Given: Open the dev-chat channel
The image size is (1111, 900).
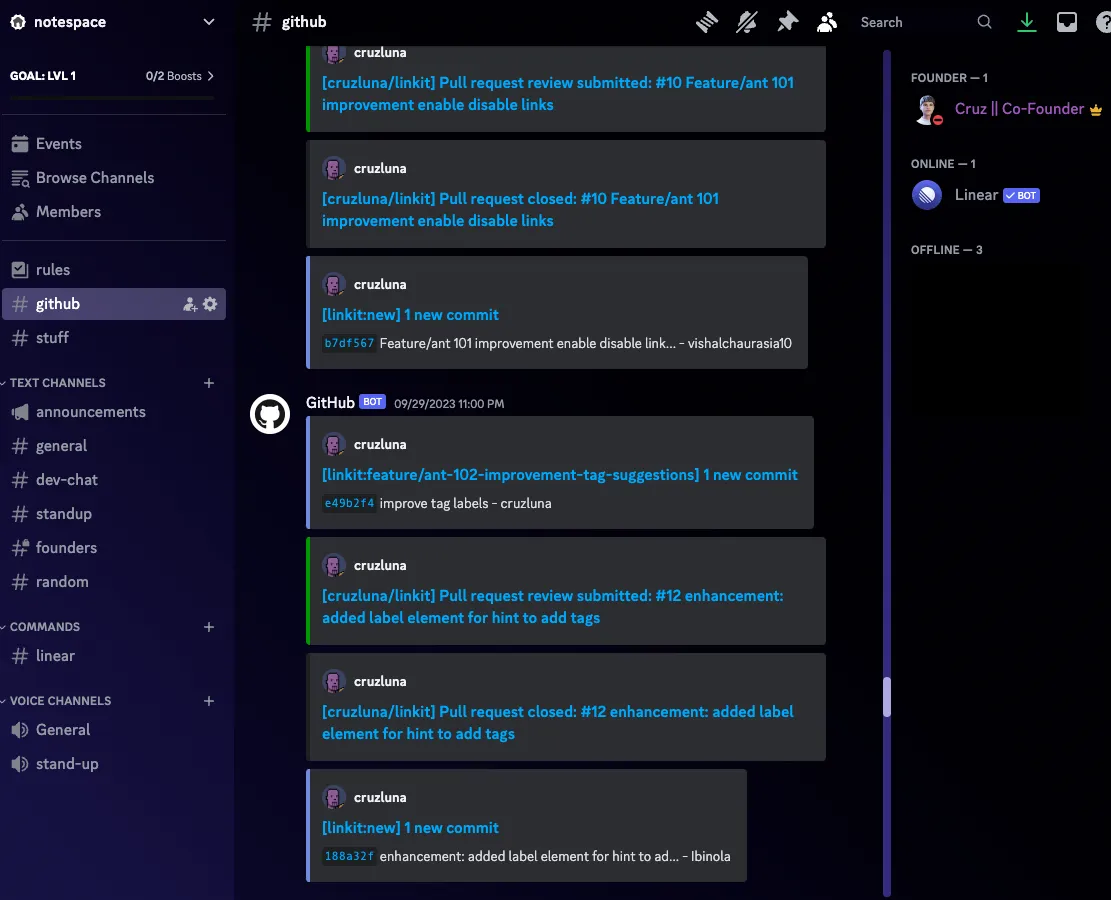Looking at the screenshot, I should [69, 480].
